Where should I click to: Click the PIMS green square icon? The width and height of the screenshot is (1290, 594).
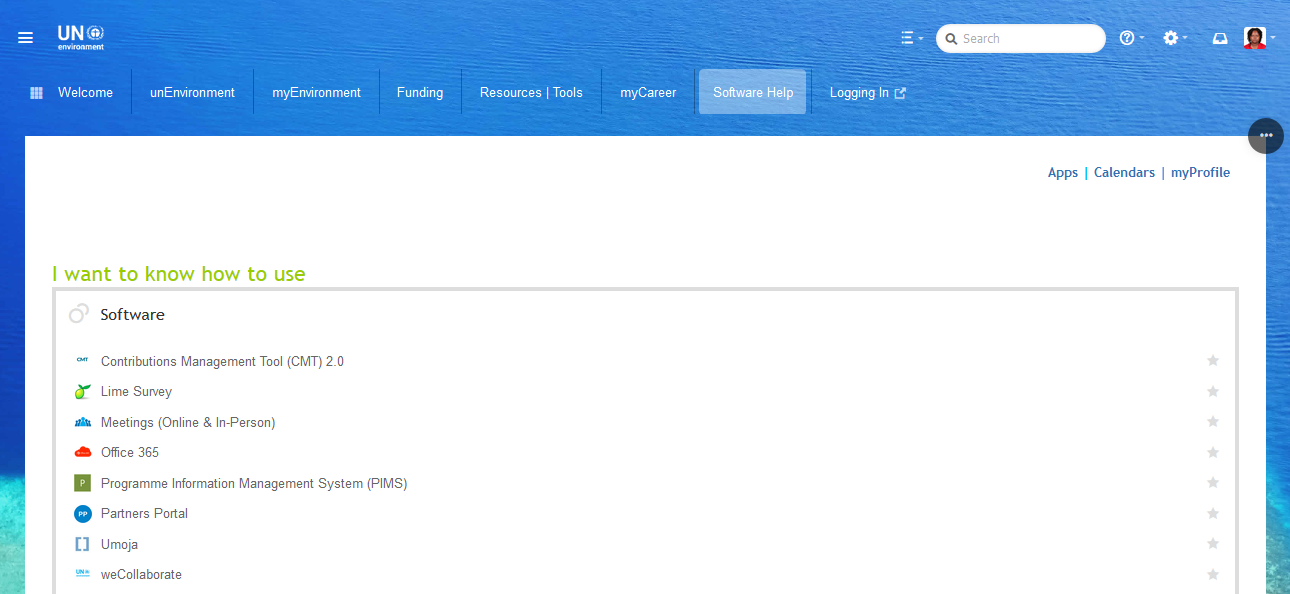tap(82, 483)
